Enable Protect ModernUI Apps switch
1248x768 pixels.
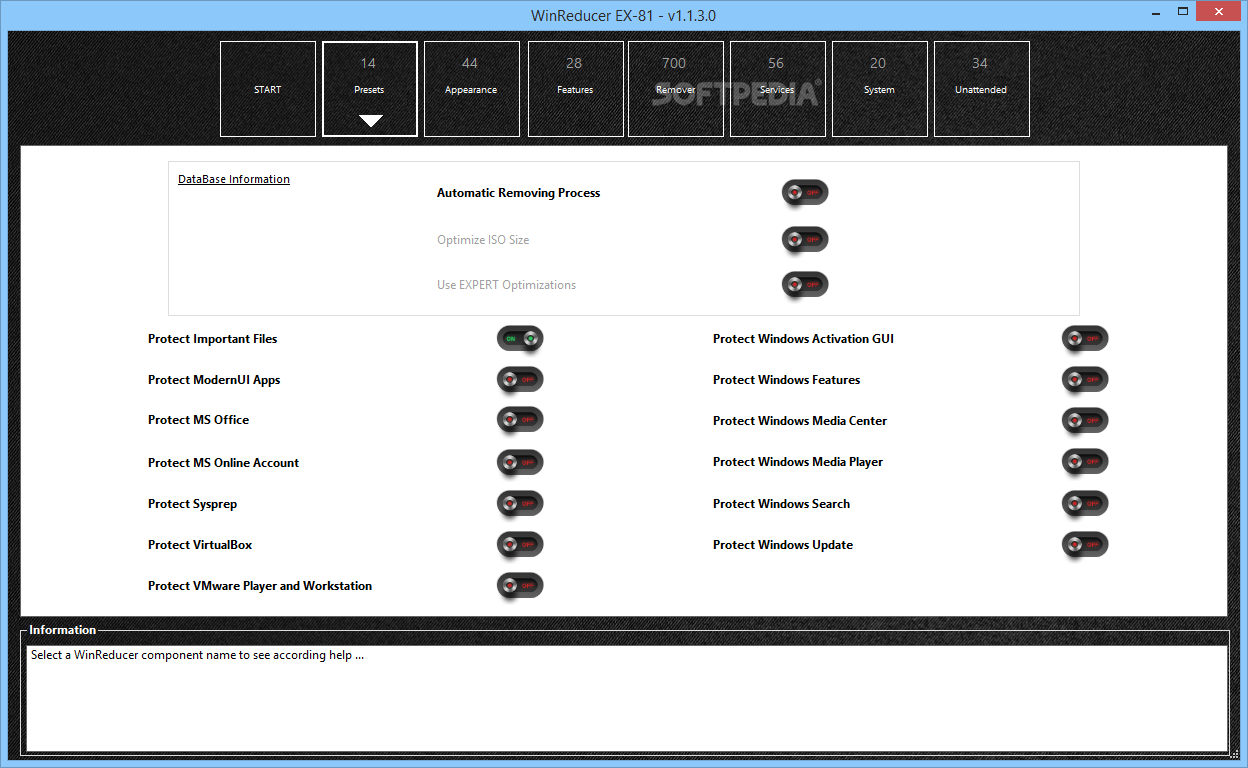[x=520, y=380]
